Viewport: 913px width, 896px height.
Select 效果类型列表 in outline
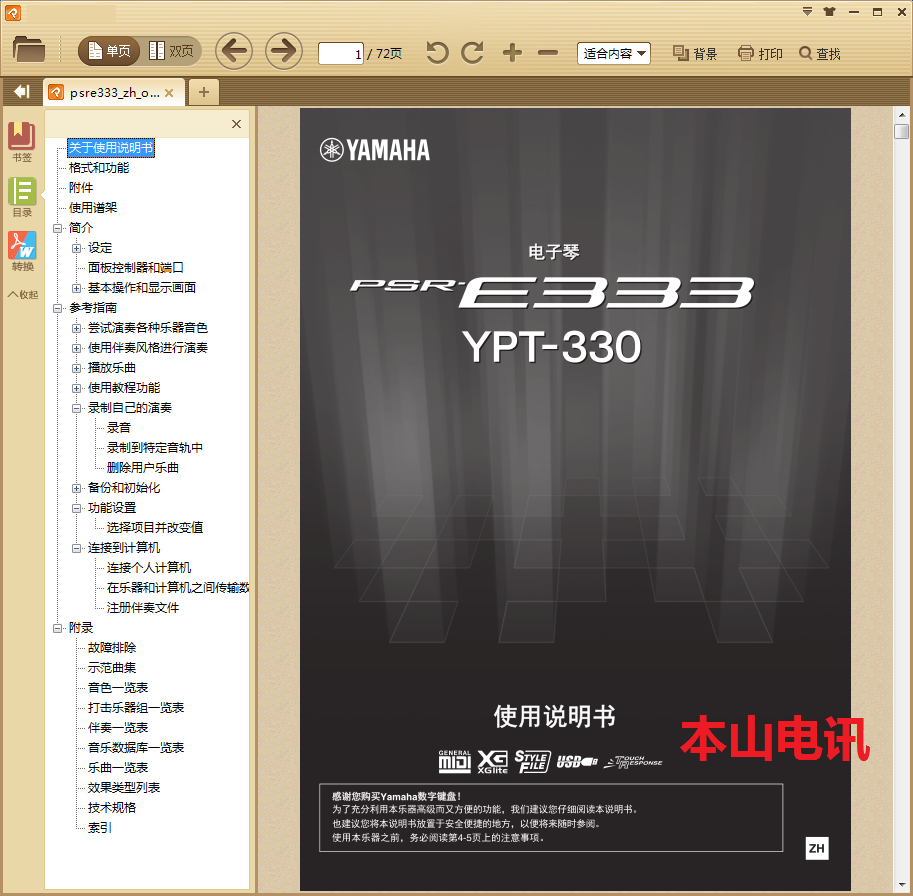(x=124, y=788)
